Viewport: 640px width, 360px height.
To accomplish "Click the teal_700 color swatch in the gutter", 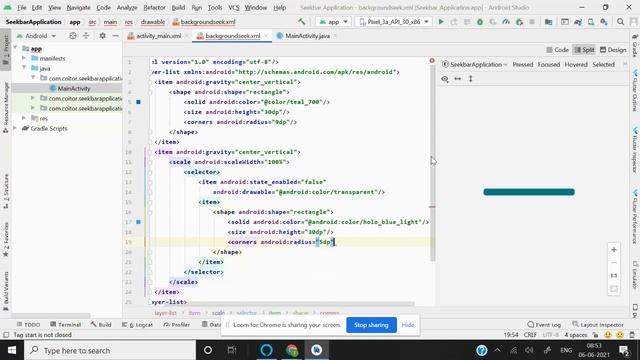I will pos(138,102).
